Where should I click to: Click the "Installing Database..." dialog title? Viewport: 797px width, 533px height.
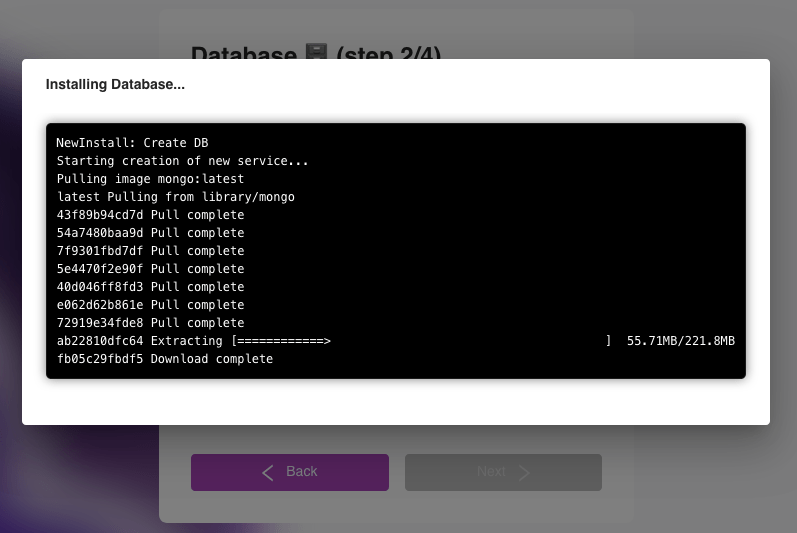point(115,85)
